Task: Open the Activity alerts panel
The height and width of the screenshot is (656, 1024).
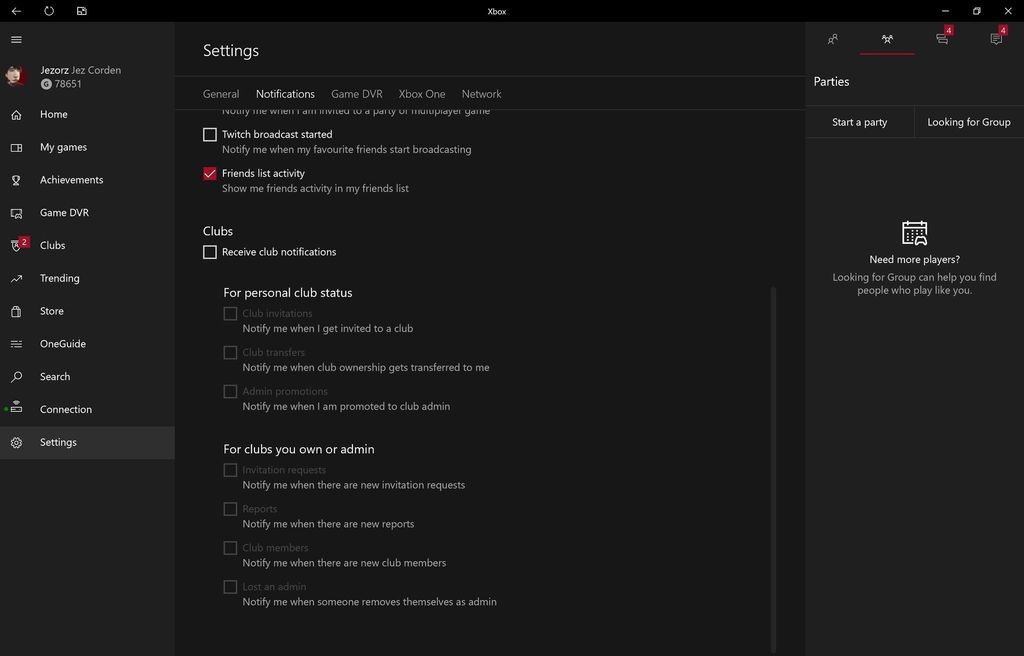Action: point(996,39)
